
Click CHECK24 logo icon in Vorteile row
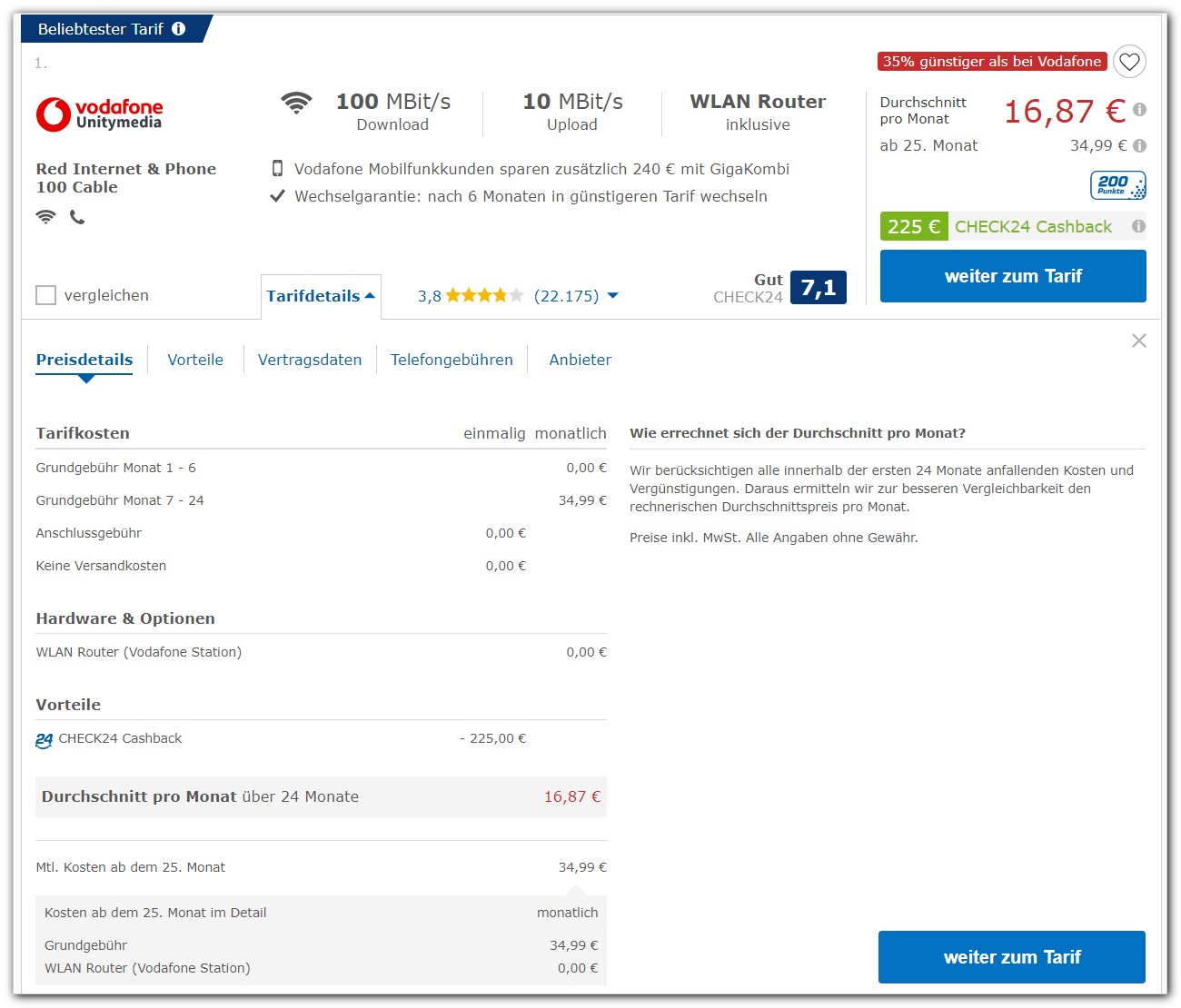[x=44, y=740]
